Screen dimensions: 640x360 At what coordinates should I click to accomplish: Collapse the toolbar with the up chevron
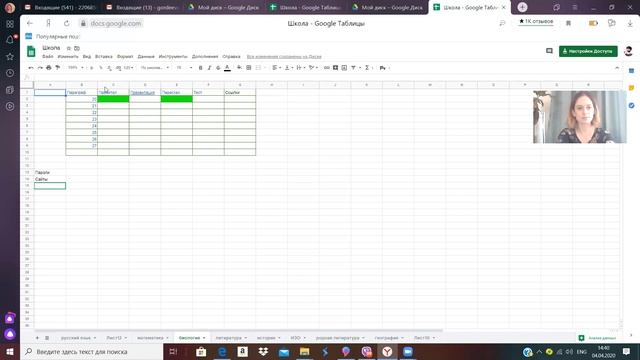point(617,68)
